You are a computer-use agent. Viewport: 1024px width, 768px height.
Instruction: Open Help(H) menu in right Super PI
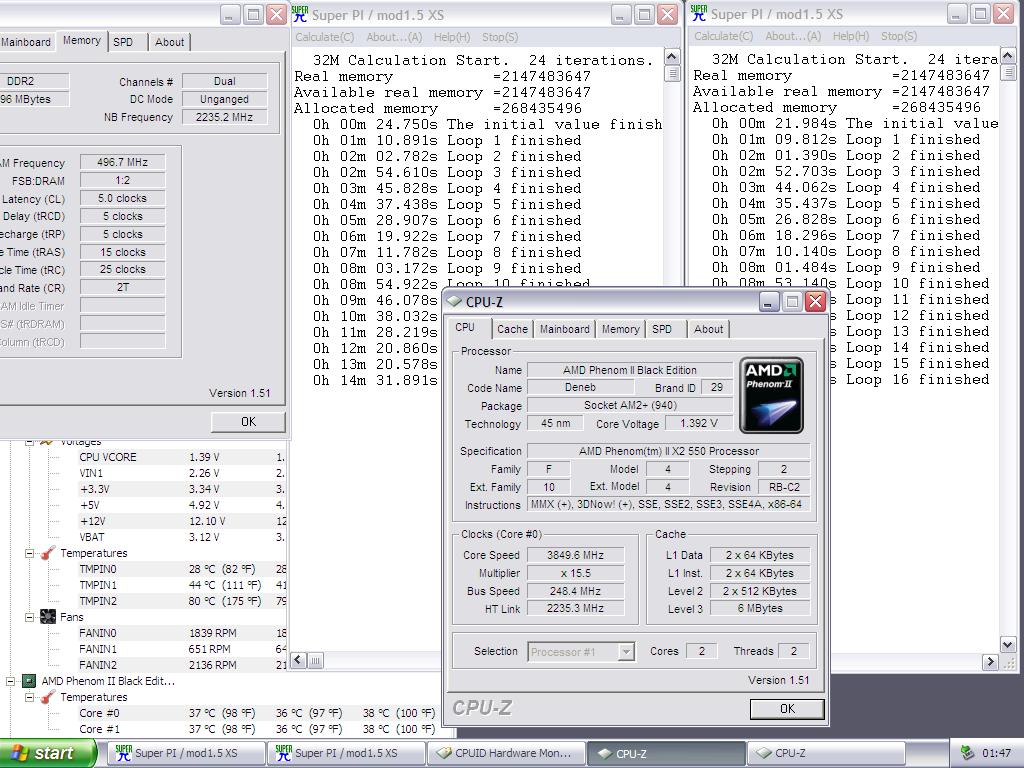(x=851, y=36)
